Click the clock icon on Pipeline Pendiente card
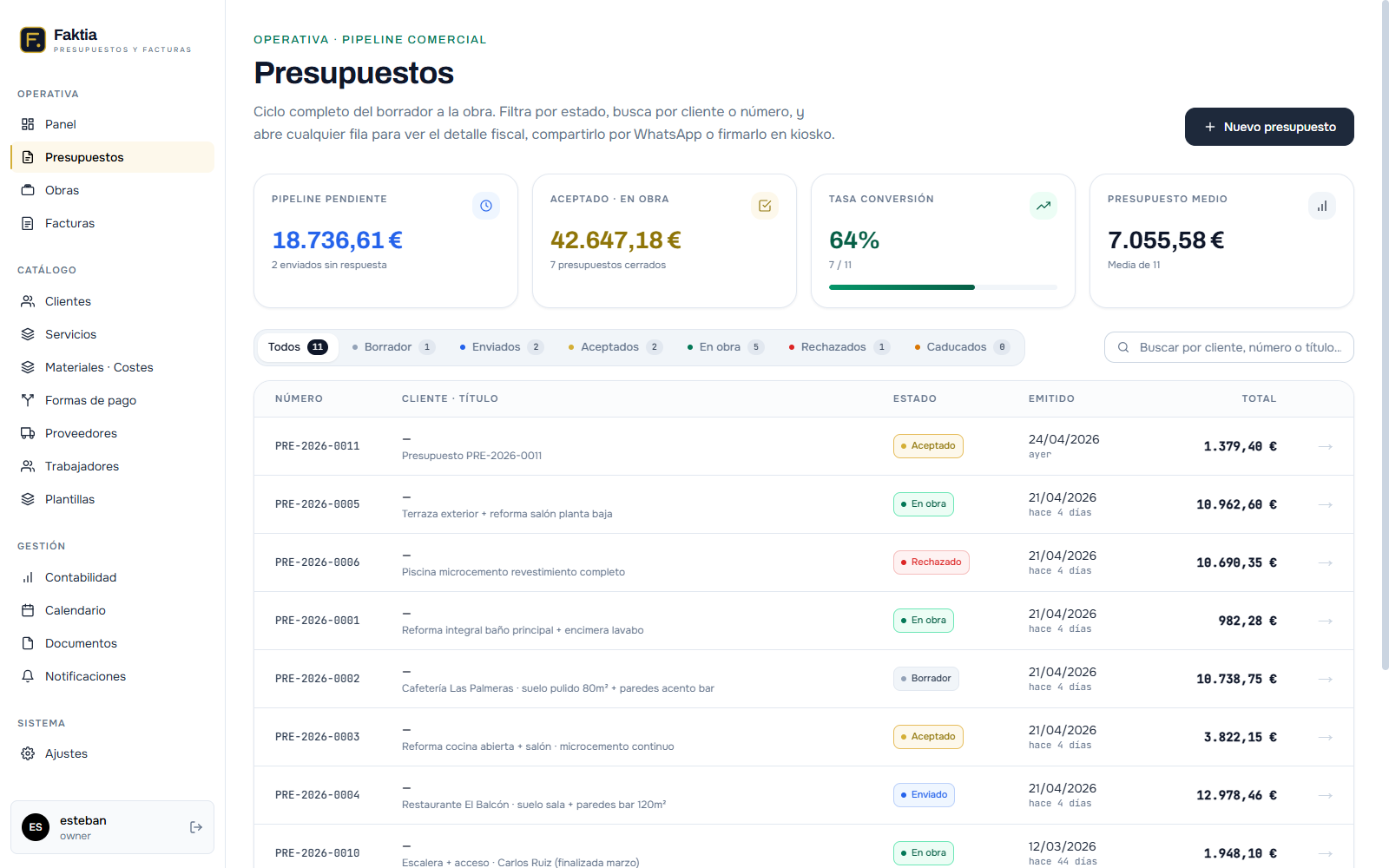Screen dimensions: 1389x868 click(486, 206)
